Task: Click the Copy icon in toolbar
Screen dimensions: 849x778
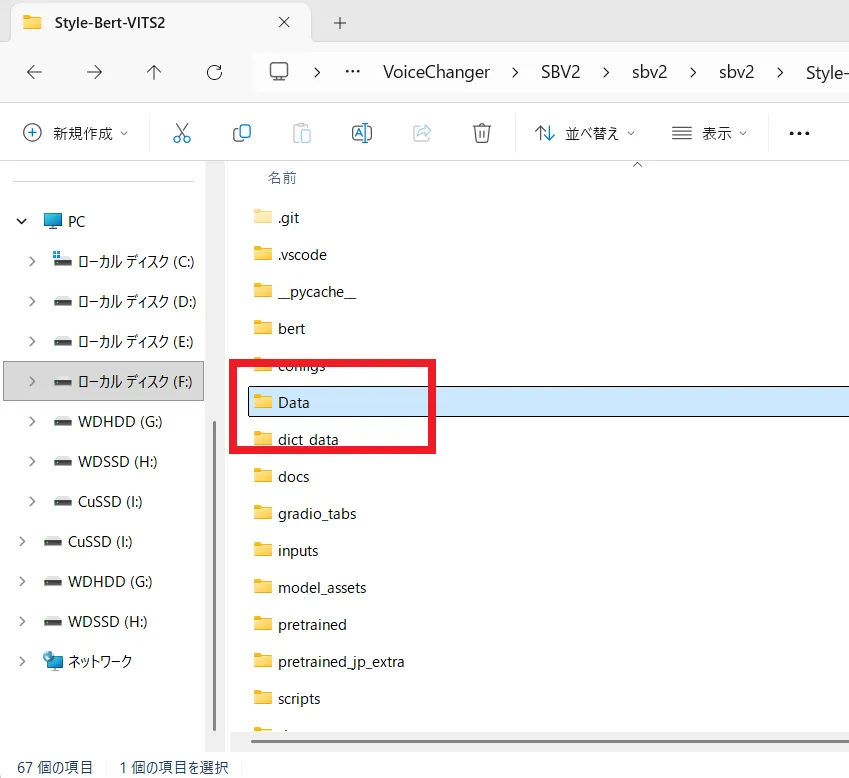Action: pos(241,133)
